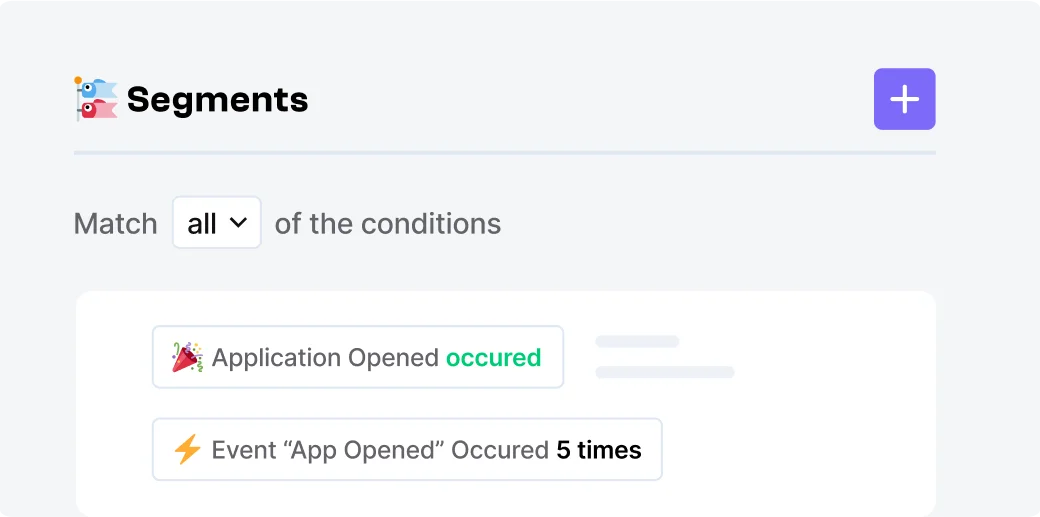Click the Segments heading title
Viewport: 1040px width, 517px height.
coord(217,99)
